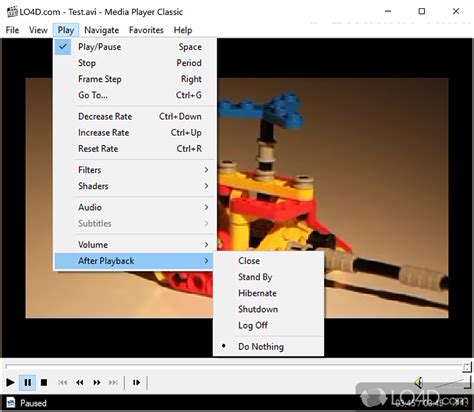Close the open Play menu
The height and width of the screenshot is (412, 474).
click(66, 30)
